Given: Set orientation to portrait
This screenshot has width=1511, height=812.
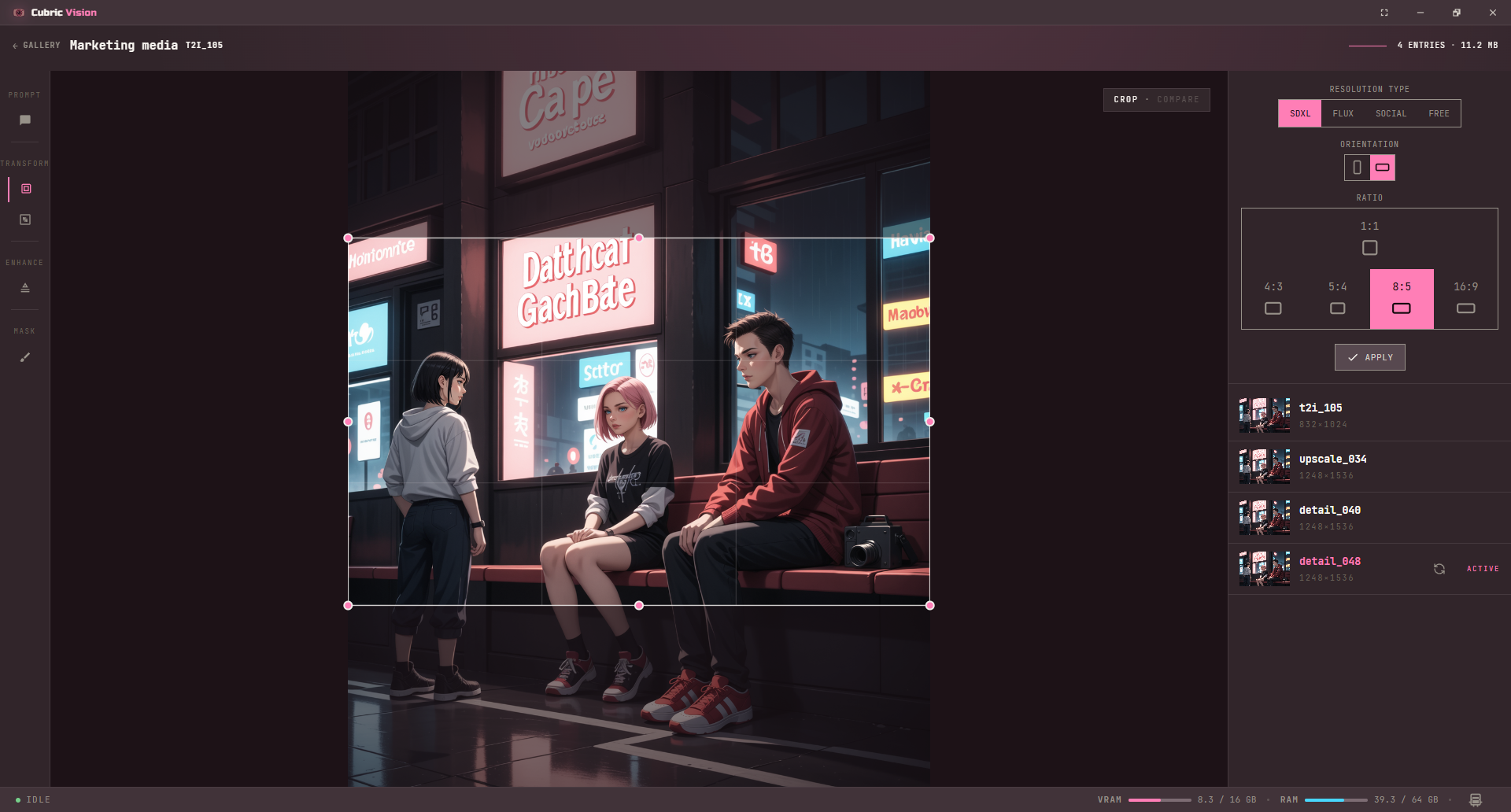Looking at the screenshot, I should pos(1357,168).
